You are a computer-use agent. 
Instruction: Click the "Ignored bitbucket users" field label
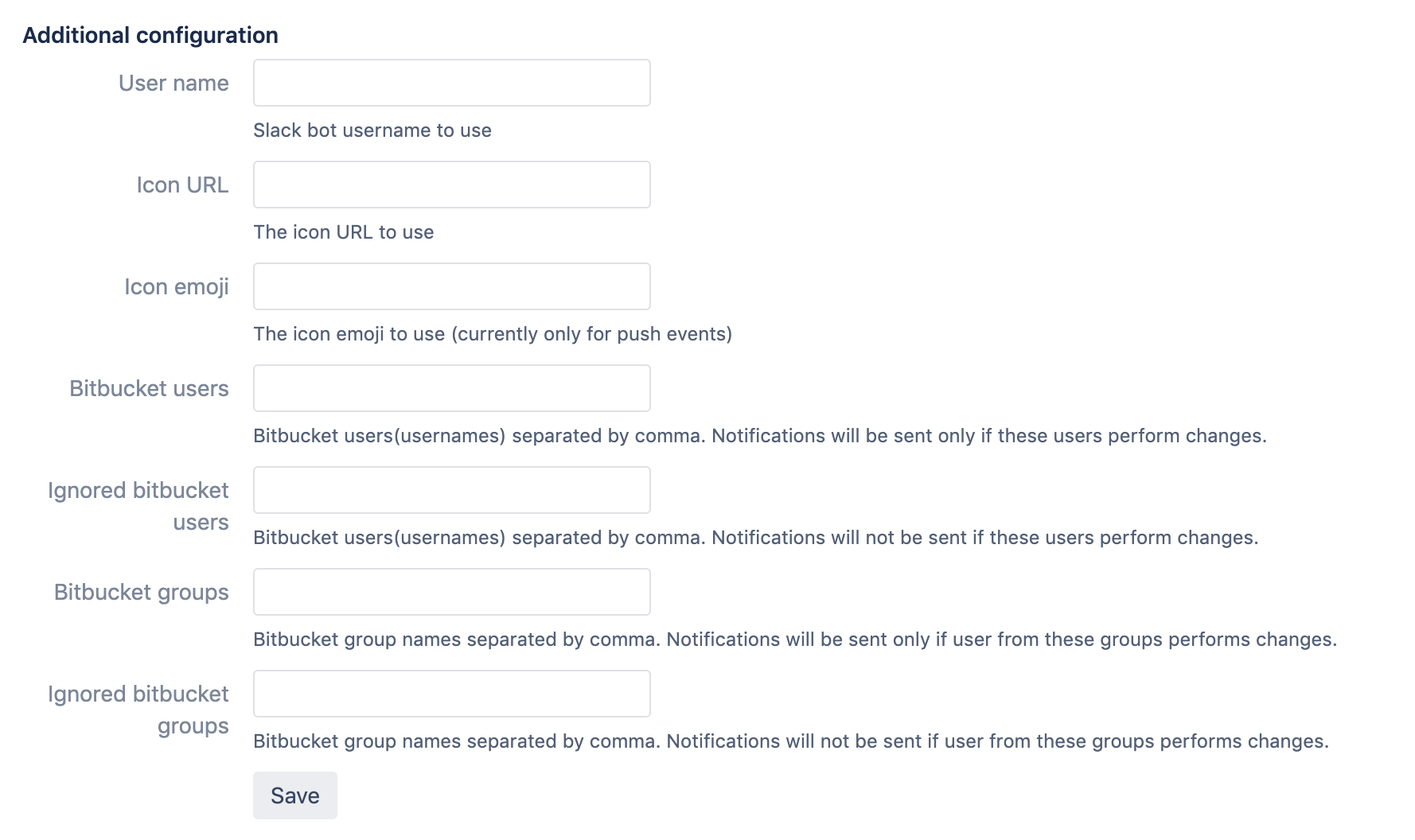[x=138, y=506]
